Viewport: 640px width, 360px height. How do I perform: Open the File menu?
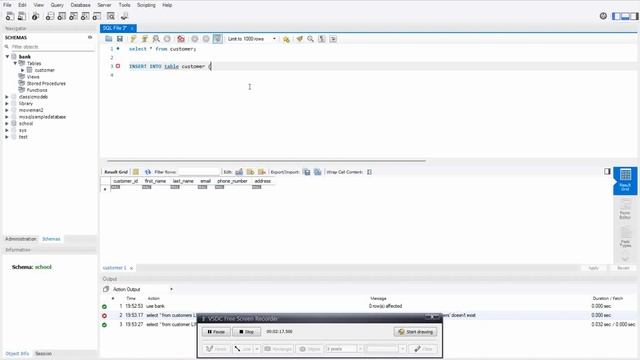7,5
